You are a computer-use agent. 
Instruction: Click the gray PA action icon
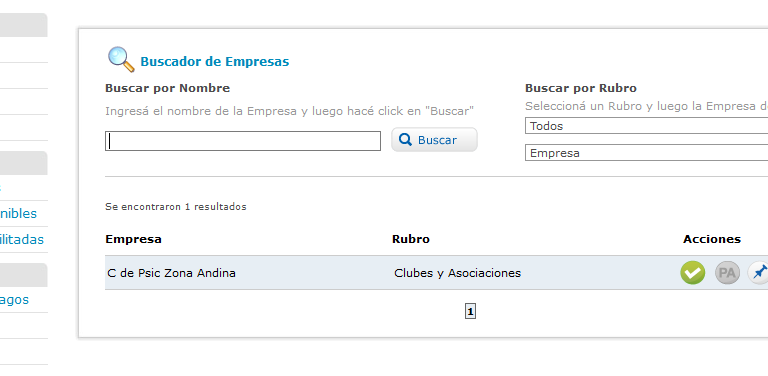[727, 273]
